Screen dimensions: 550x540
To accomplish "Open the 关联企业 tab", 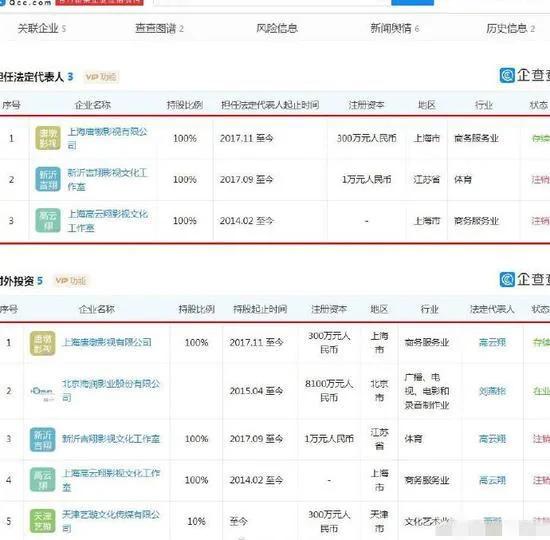I will pos(41,28).
